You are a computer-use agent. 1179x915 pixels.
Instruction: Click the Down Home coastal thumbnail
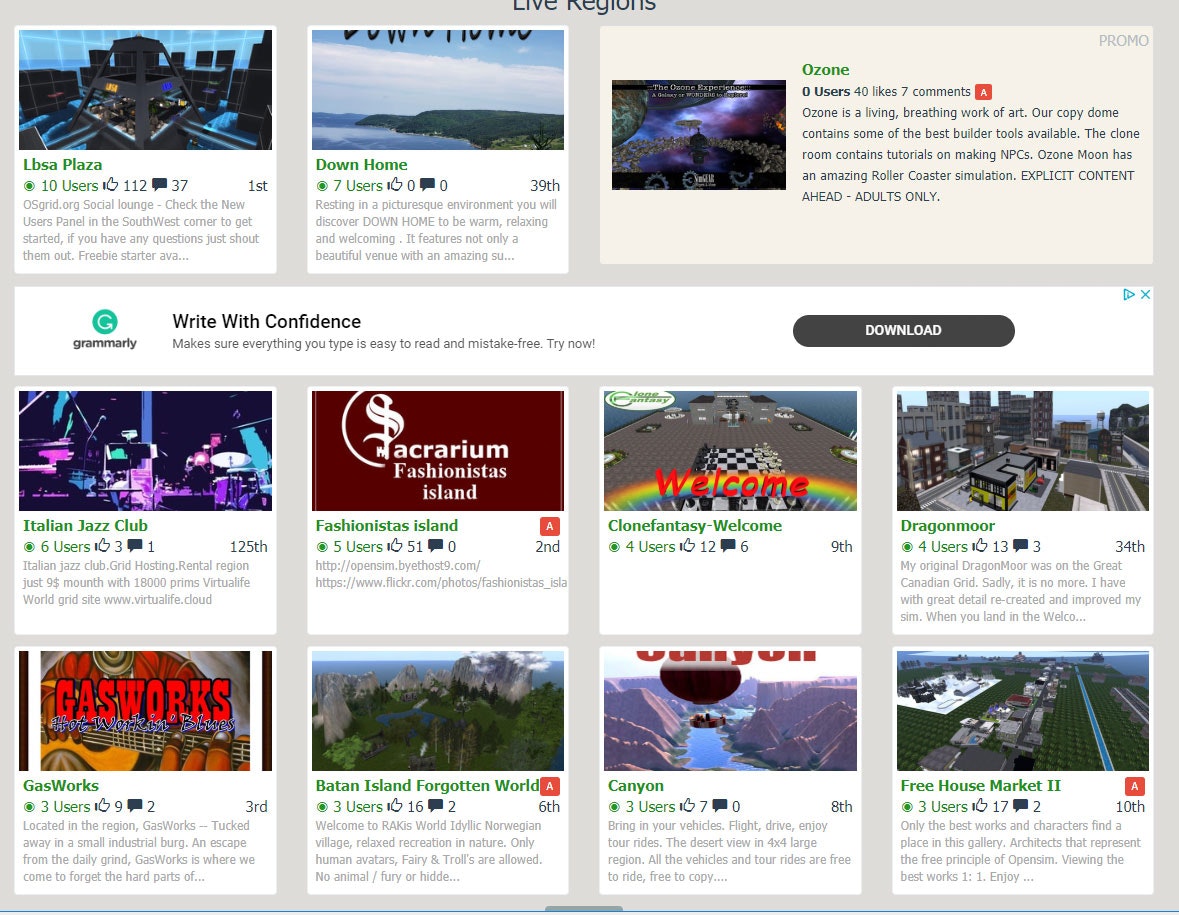point(437,89)
